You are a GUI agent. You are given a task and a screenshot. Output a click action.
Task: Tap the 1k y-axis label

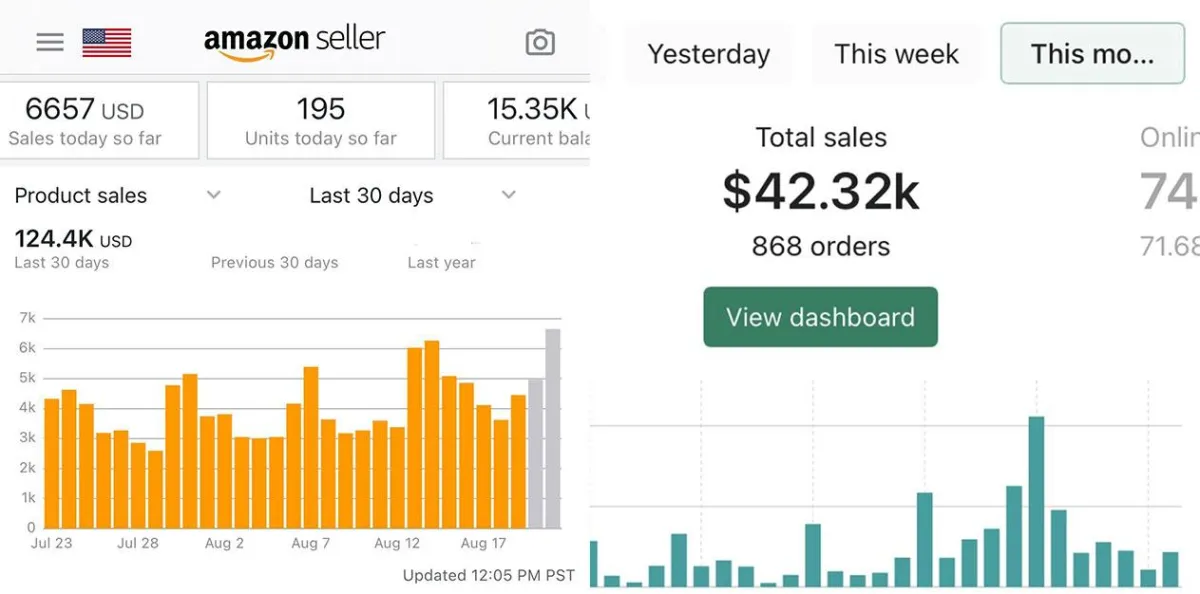point(27,497)
